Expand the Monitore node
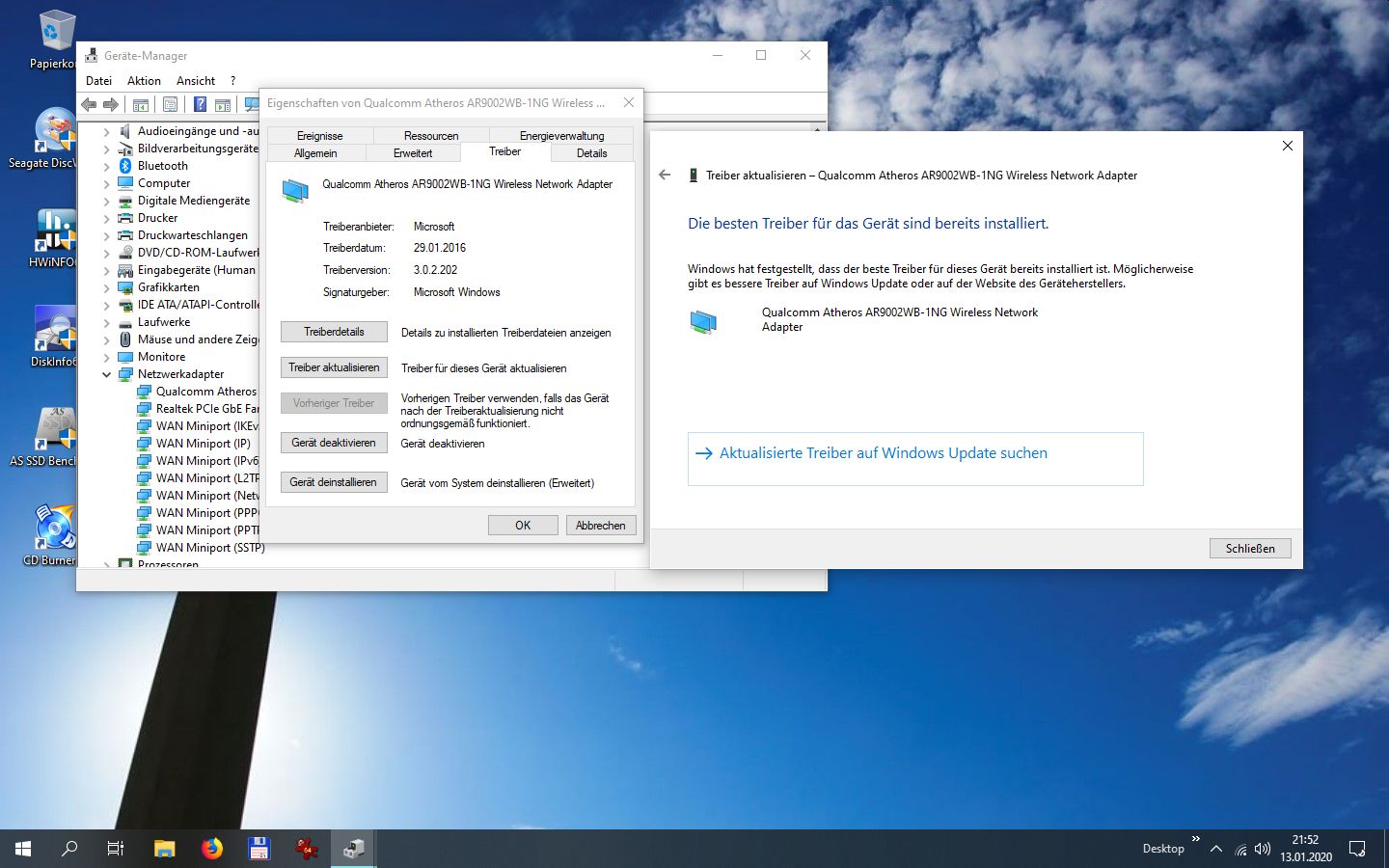The height and width of the screenshot is (868, 1389). [106, 357]
